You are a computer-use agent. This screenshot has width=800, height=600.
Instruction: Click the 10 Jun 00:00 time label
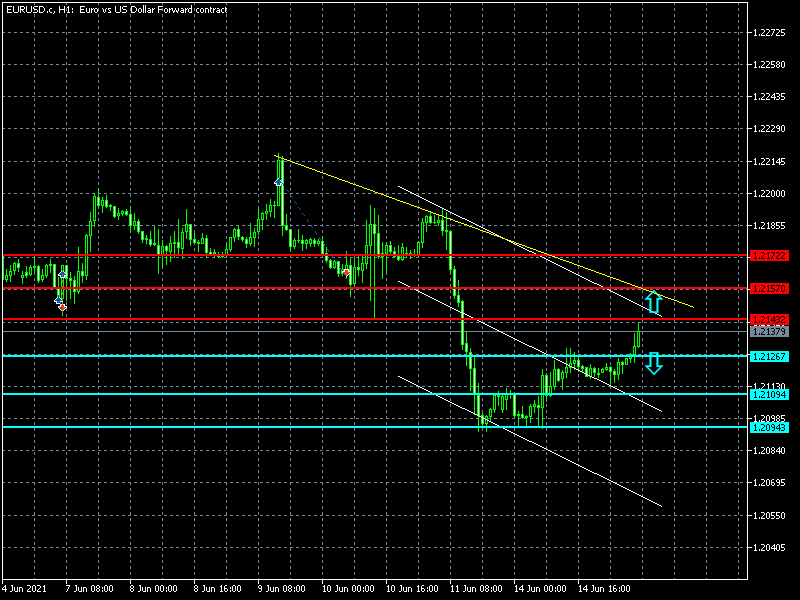point(348,589)
